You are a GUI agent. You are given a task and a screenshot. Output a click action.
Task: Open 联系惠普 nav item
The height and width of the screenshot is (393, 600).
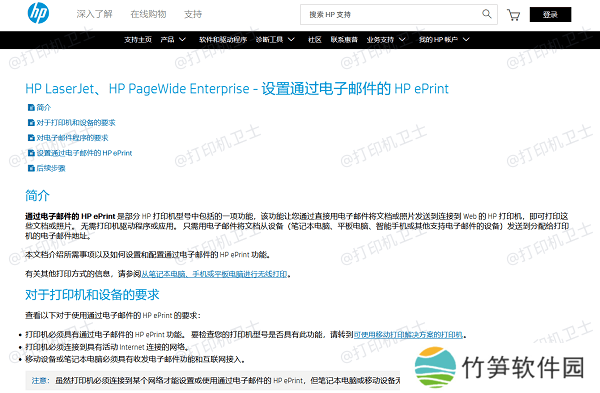344,39
